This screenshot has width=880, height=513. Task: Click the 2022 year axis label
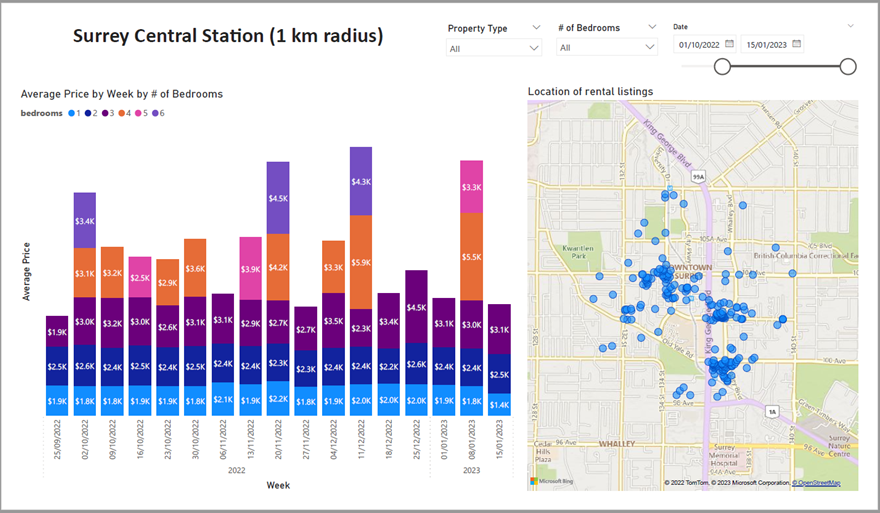[x=236, y=470]
